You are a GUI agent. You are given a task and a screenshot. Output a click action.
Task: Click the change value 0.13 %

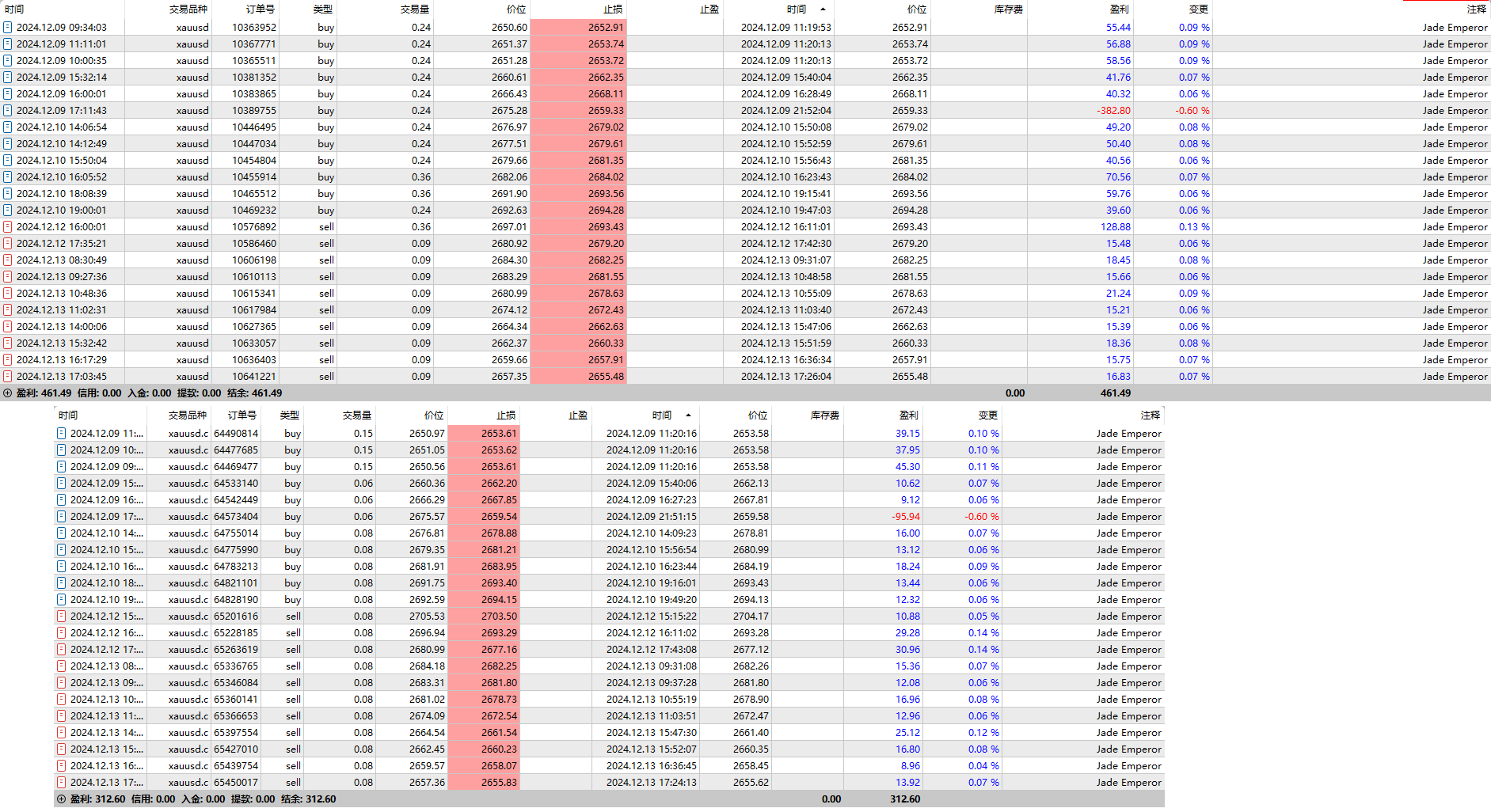1194,226
